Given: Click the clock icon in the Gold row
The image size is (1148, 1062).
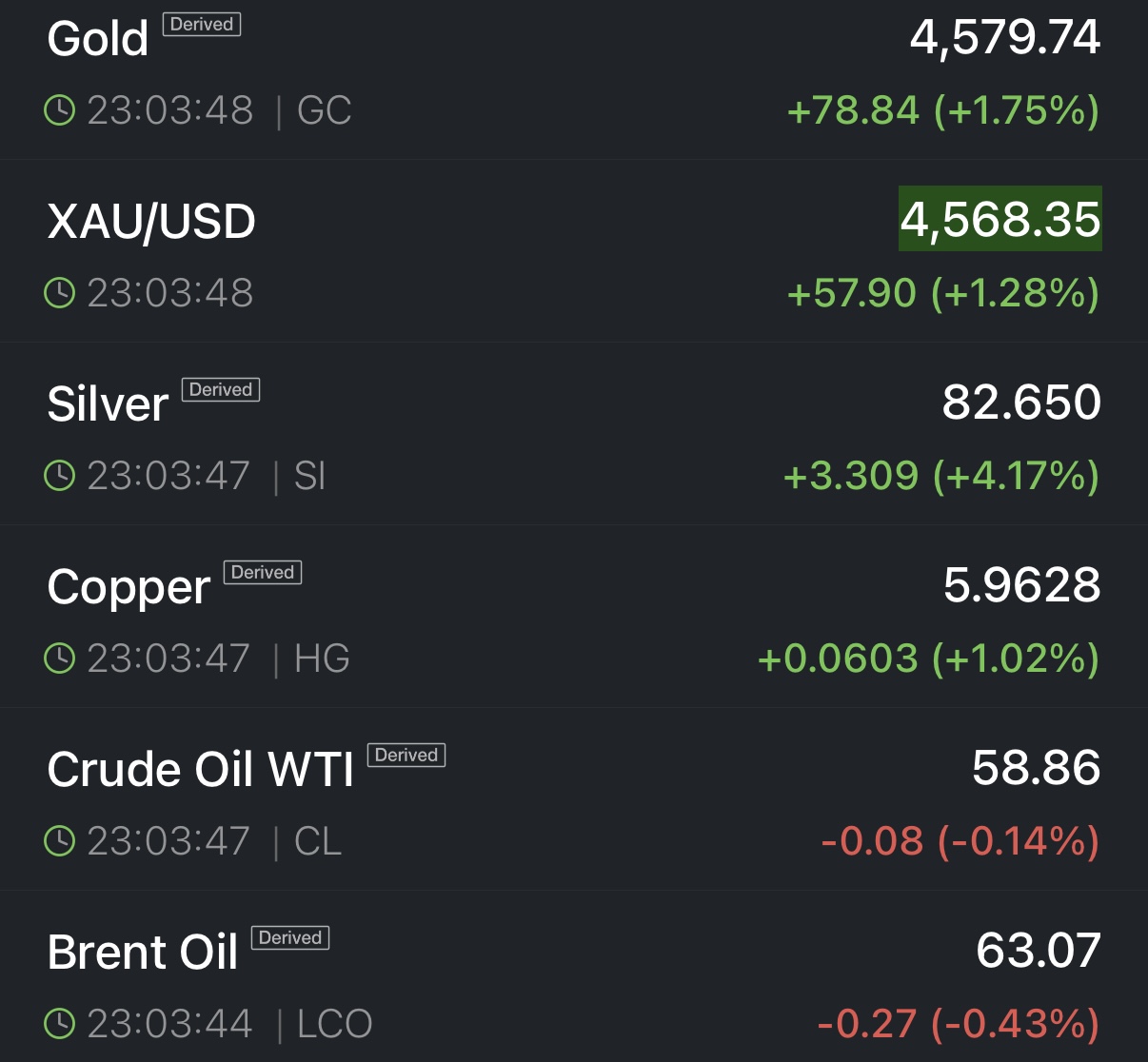Looking at the screenshot, I should (59, 110).
